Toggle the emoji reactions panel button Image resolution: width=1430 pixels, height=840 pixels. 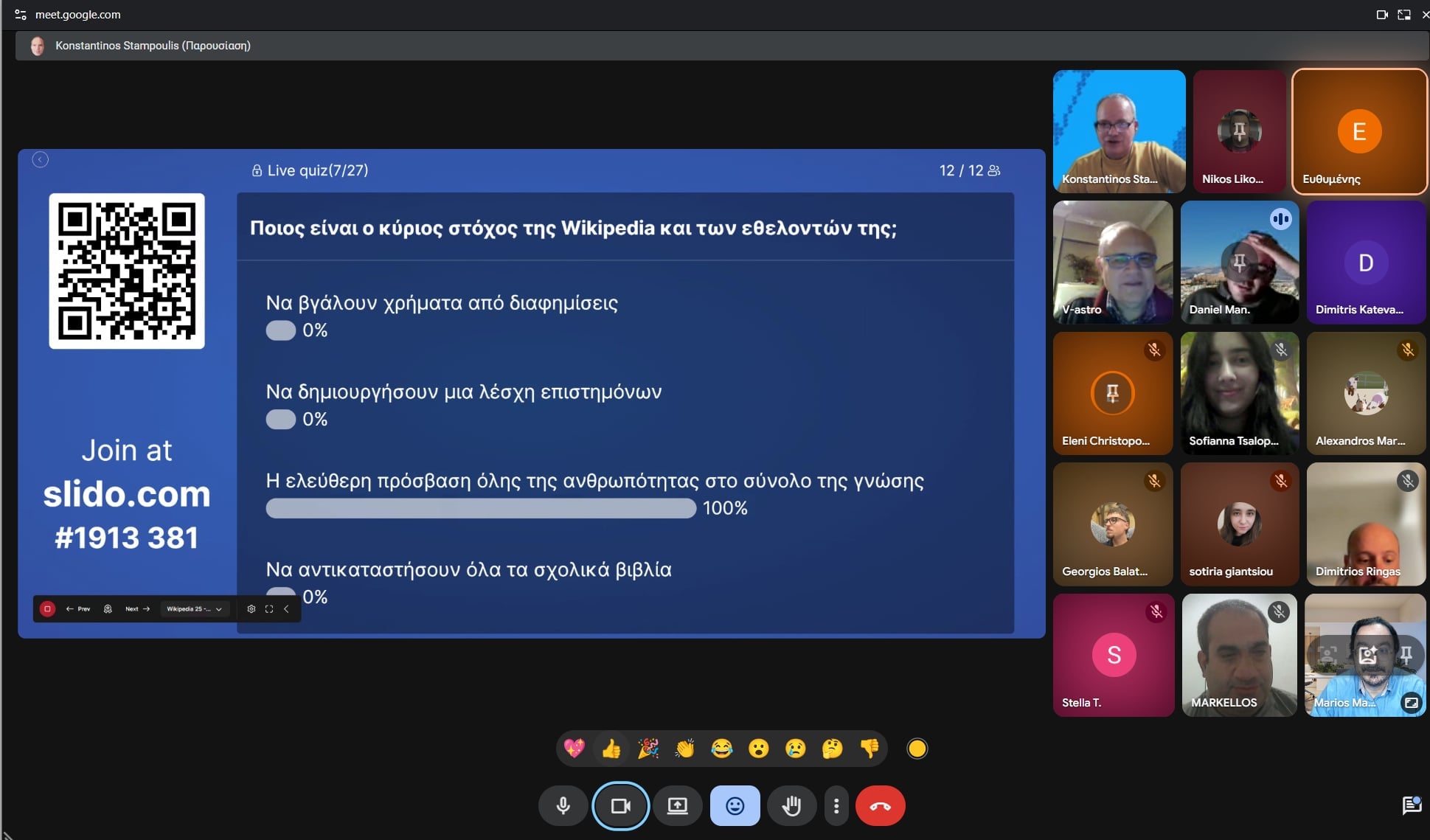[x=735, y=806]
